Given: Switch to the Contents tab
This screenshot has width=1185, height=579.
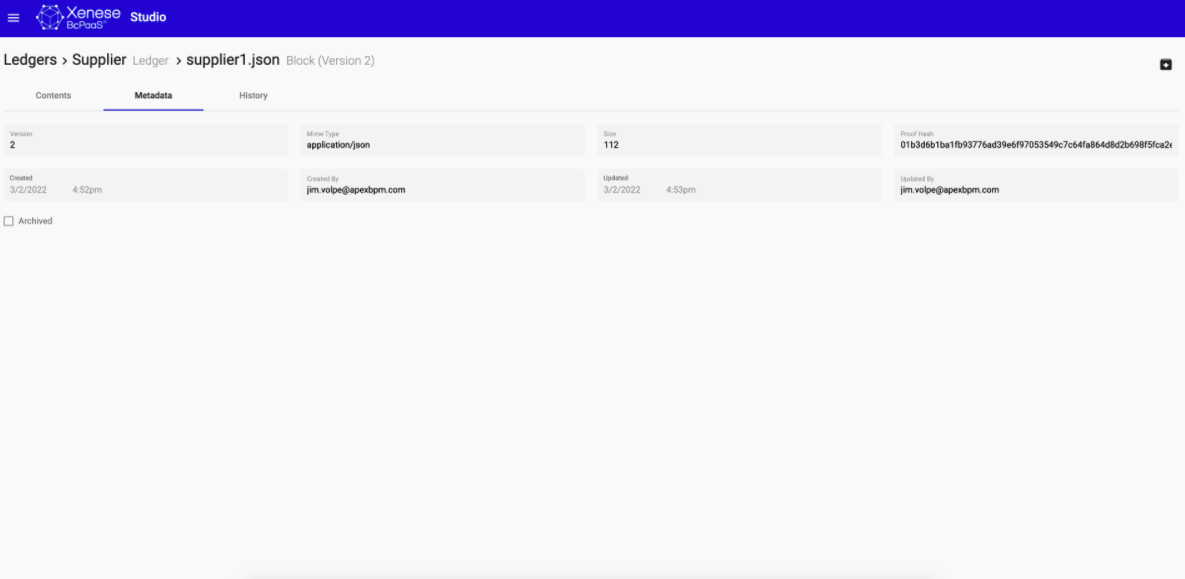Looking at the screenshot, I should click(x=54, y=95).
